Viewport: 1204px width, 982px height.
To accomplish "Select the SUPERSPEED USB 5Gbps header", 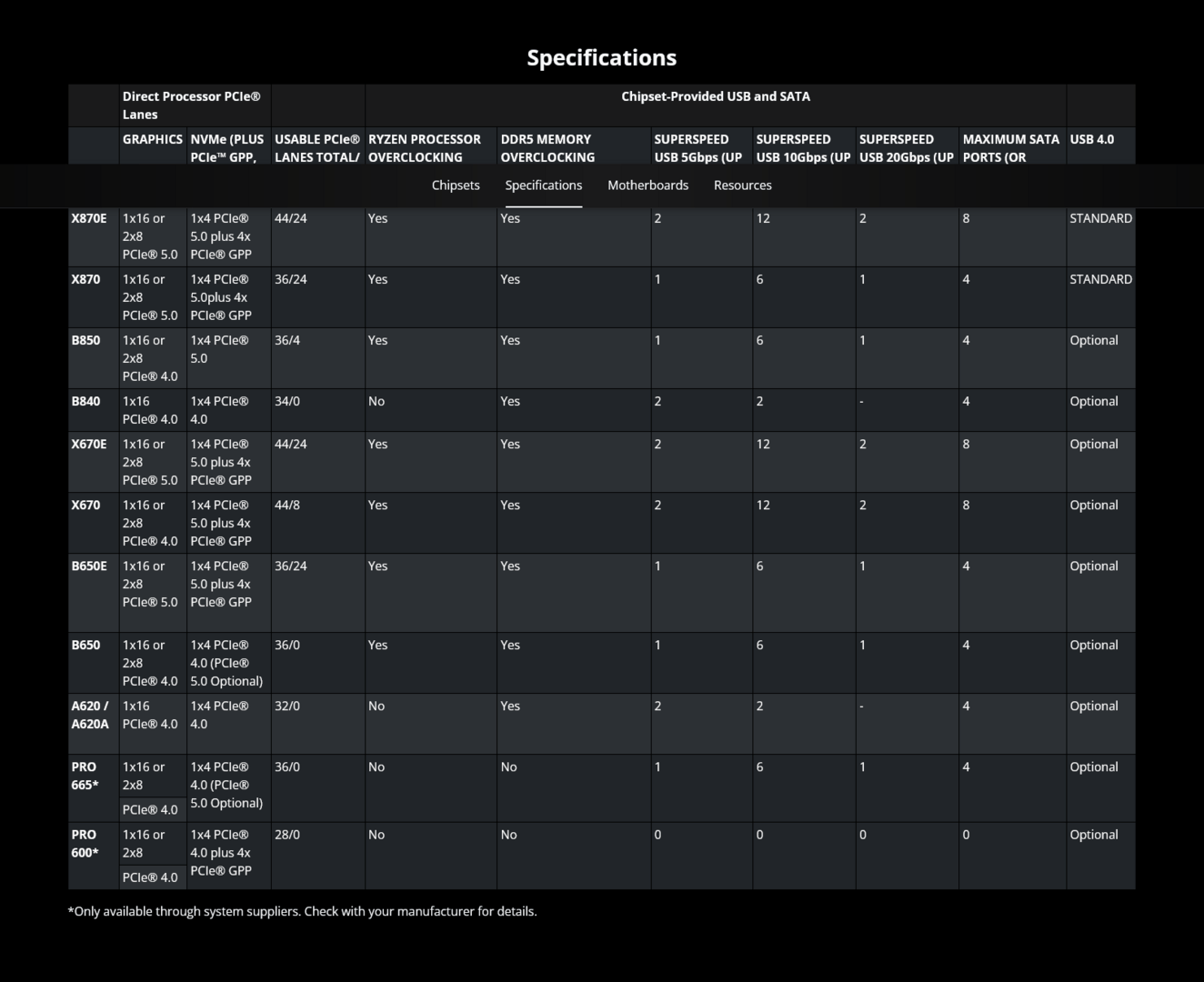I will (697, 148).
